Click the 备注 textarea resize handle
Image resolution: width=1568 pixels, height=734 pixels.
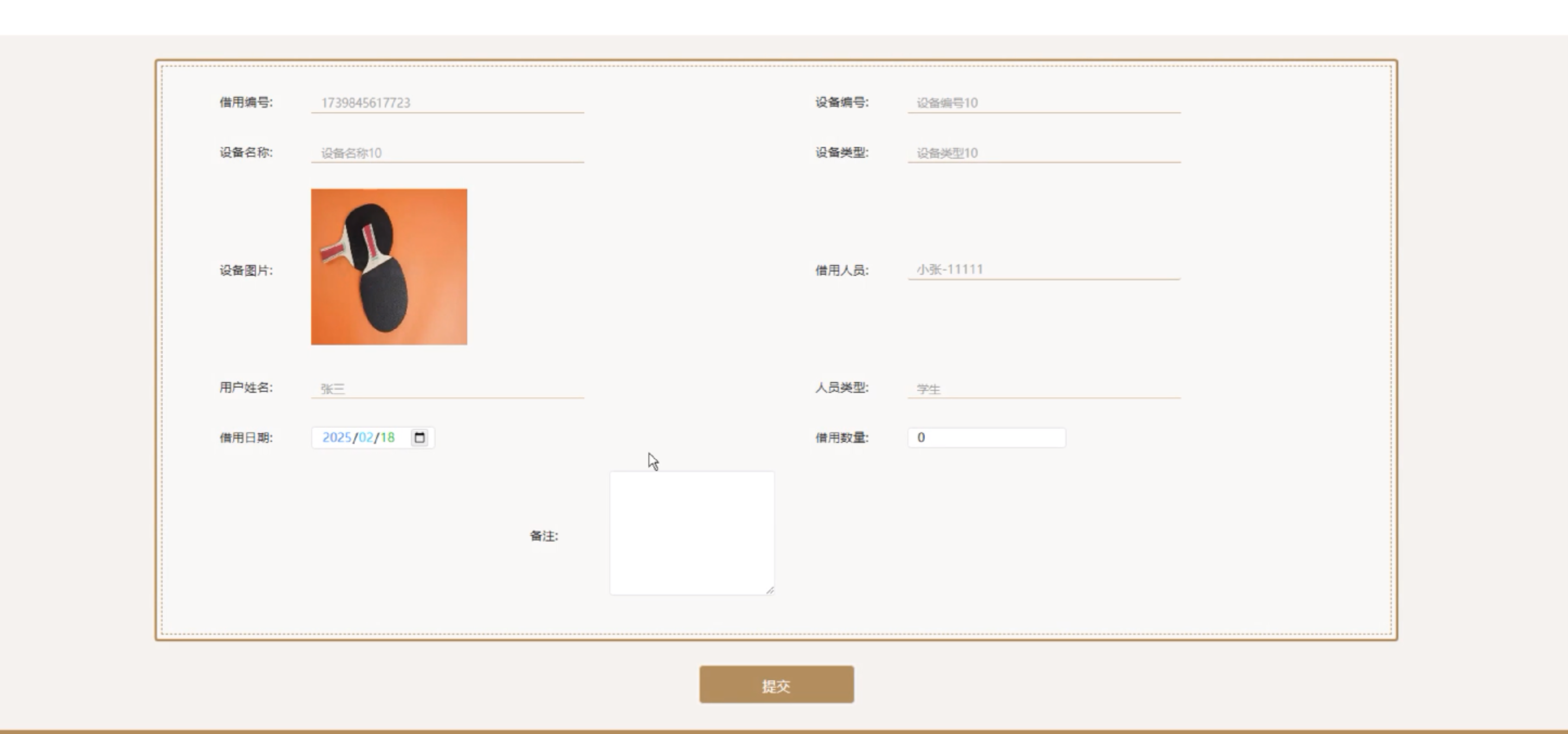pos(770,589)
